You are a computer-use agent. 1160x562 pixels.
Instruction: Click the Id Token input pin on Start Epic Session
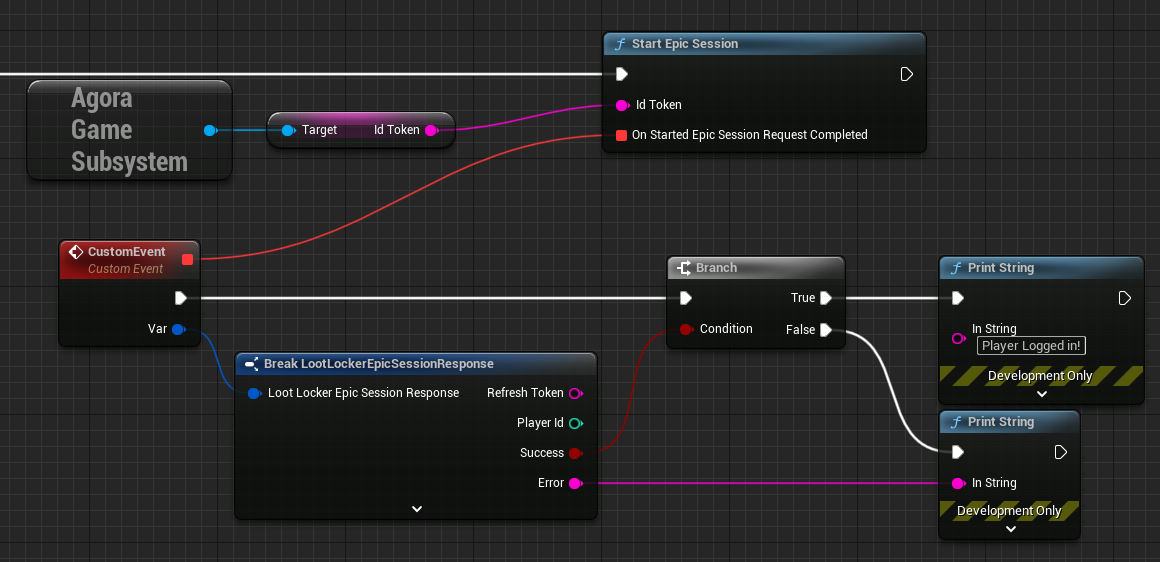[x=621, y=105]
